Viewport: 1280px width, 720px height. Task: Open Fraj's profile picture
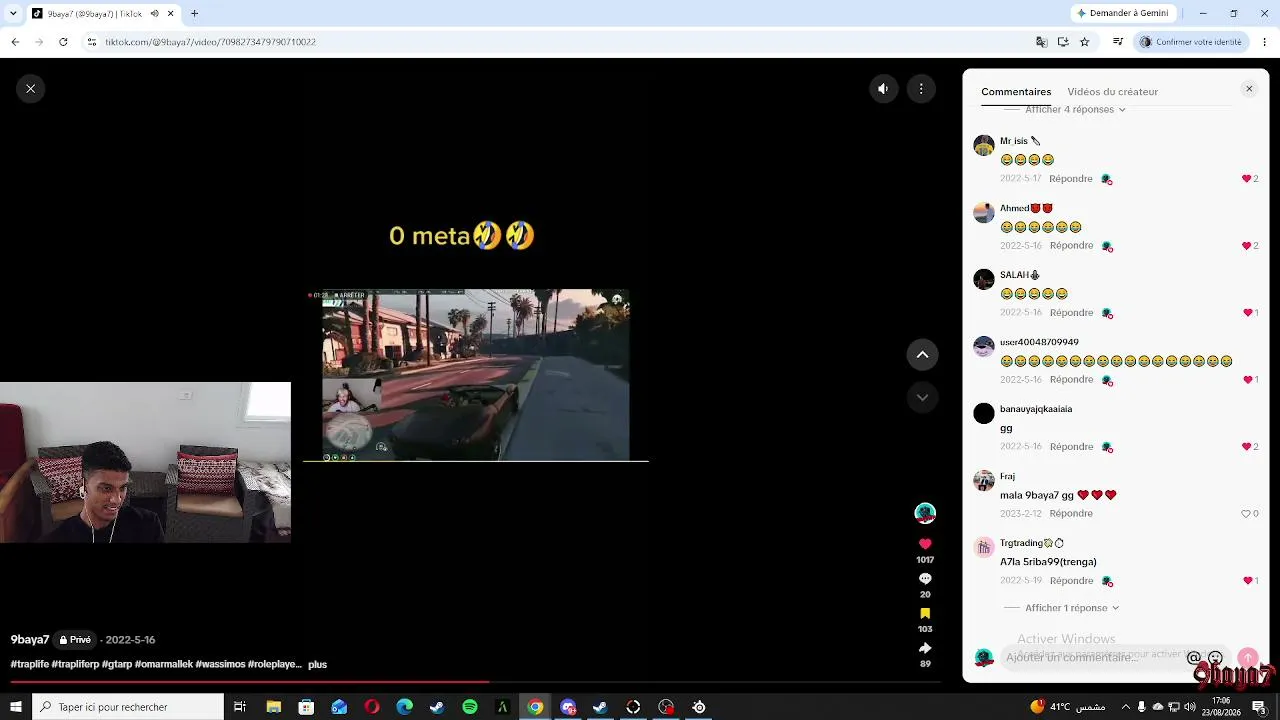point(984,480)
